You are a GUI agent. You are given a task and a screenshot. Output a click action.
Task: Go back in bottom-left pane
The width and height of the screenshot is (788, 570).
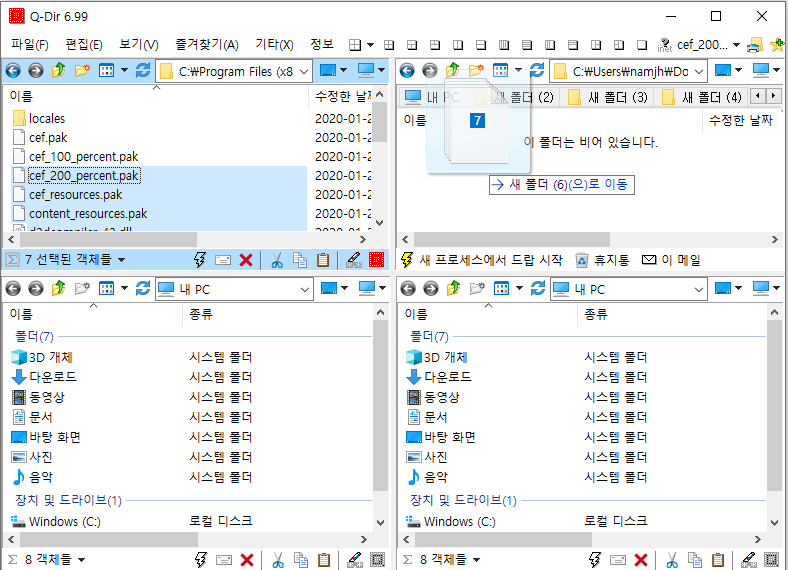click(x=13, y=289)
